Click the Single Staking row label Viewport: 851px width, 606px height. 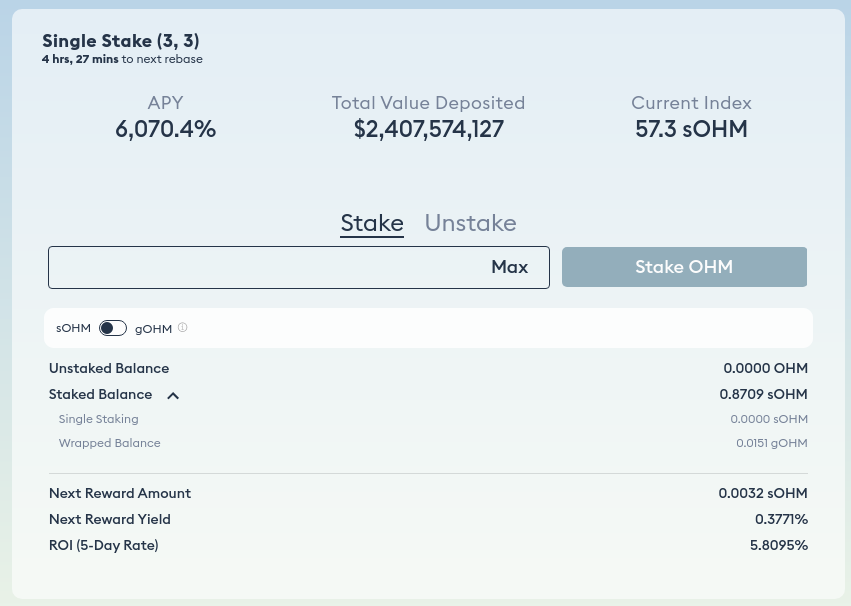[x=98, y=419]
